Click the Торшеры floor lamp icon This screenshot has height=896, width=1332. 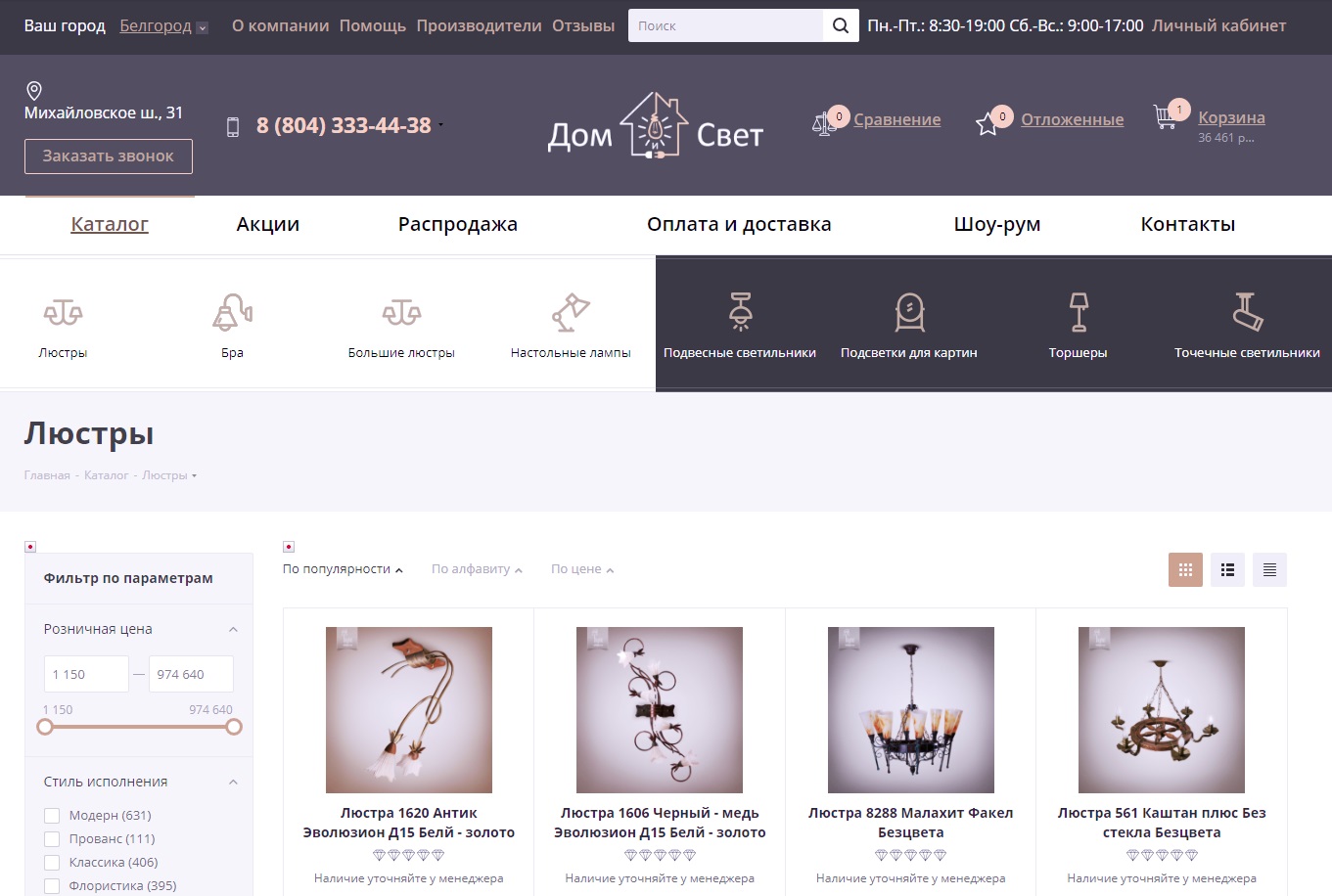coord(1078,313)
